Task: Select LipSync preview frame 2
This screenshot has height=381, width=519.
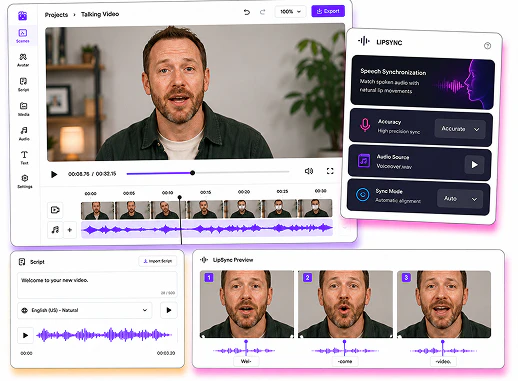Action: tap(345, 304)
